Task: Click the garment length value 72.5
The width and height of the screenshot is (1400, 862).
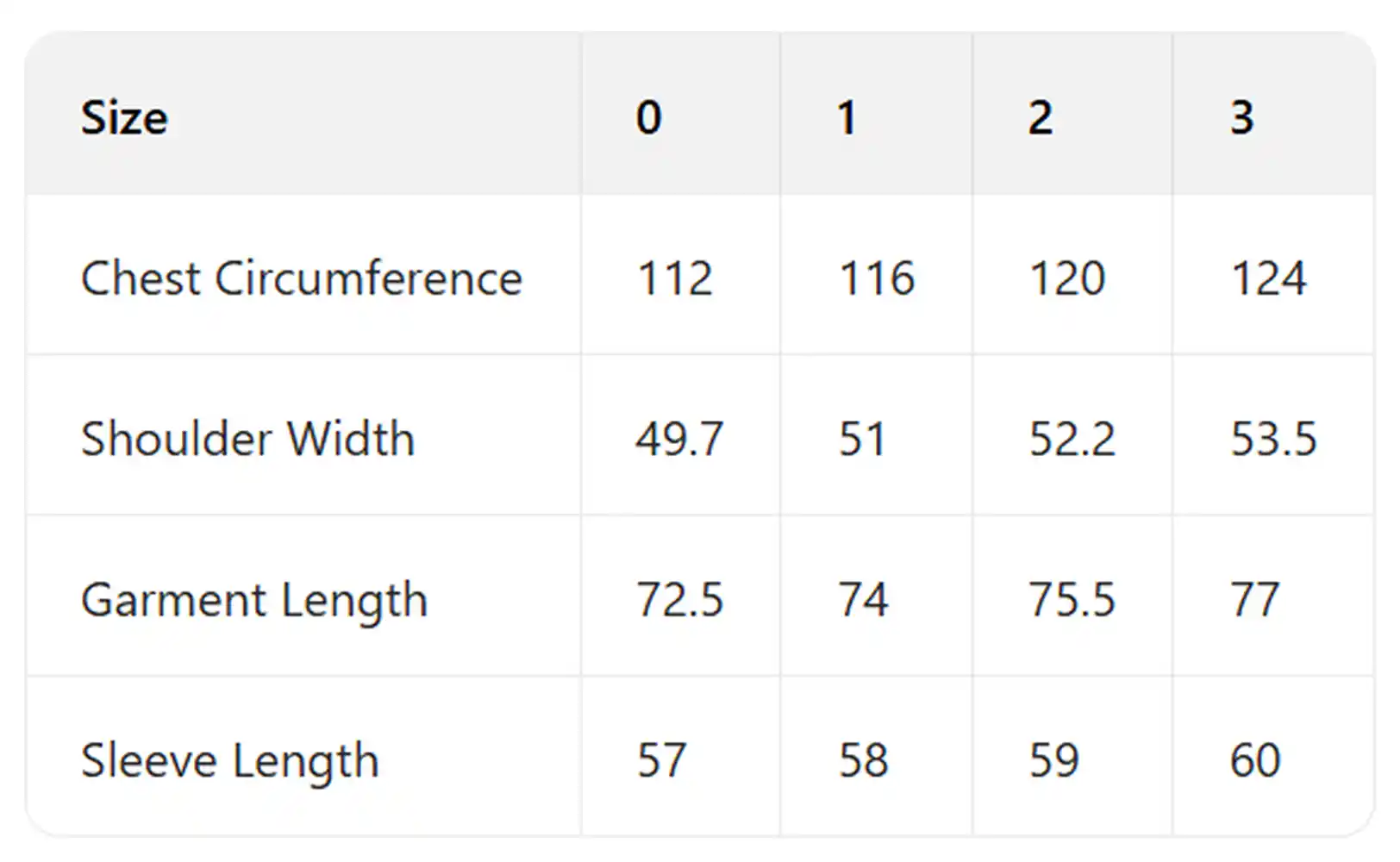Action: point(679,600)
